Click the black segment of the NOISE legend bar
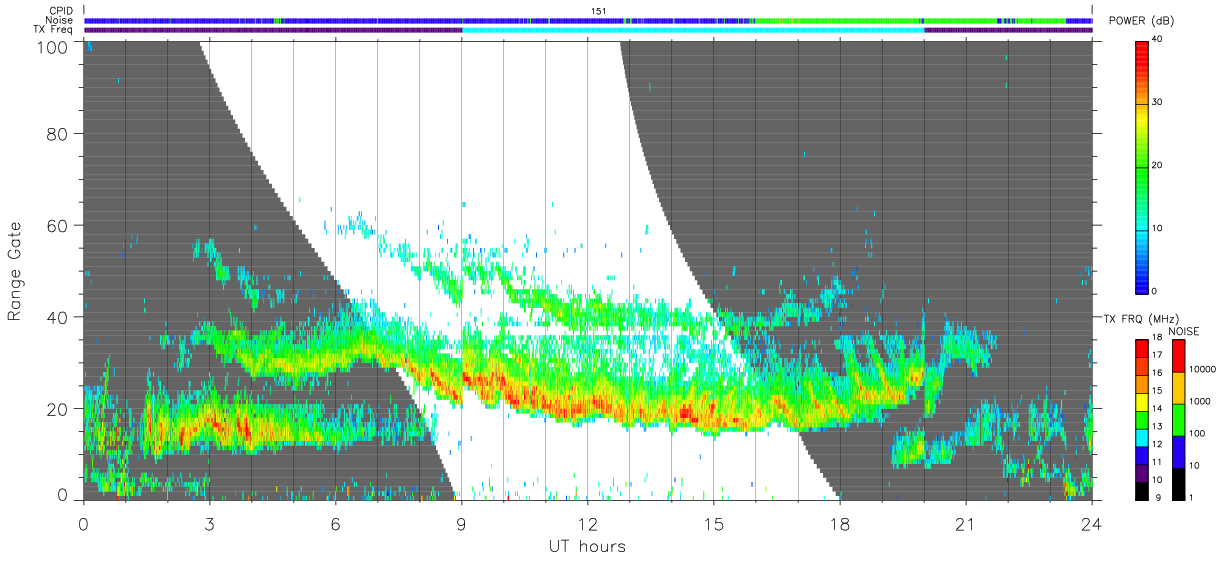Viewport: 1228px width, 567px height. [x=1177, y=482]
